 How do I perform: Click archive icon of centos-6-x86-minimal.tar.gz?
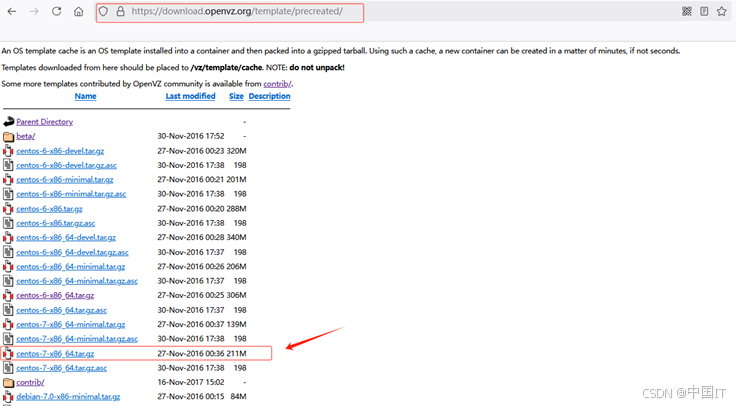pyautogui.click(x=8, y=180)
